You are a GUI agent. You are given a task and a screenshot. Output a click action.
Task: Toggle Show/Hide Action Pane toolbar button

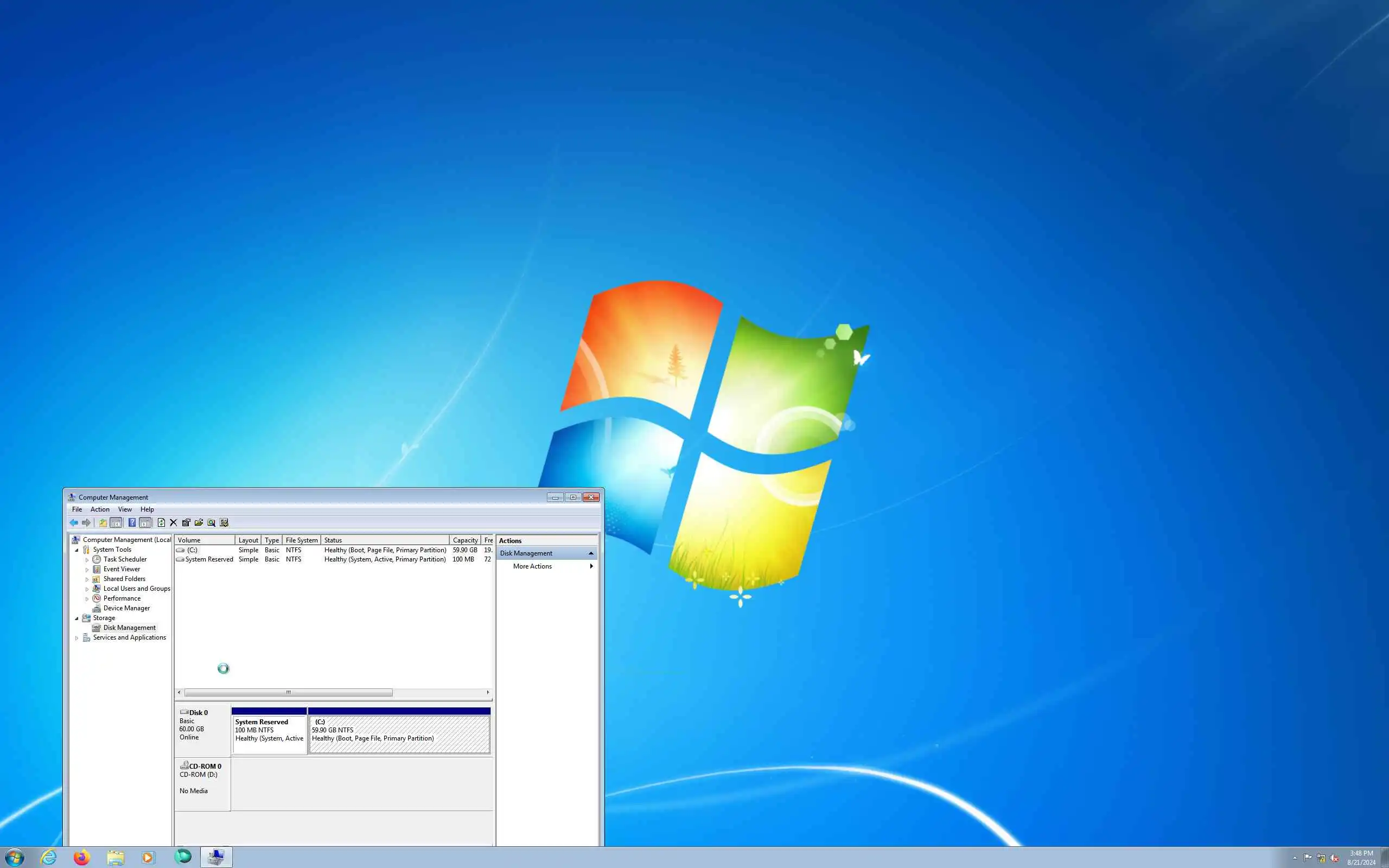[145, 522]
